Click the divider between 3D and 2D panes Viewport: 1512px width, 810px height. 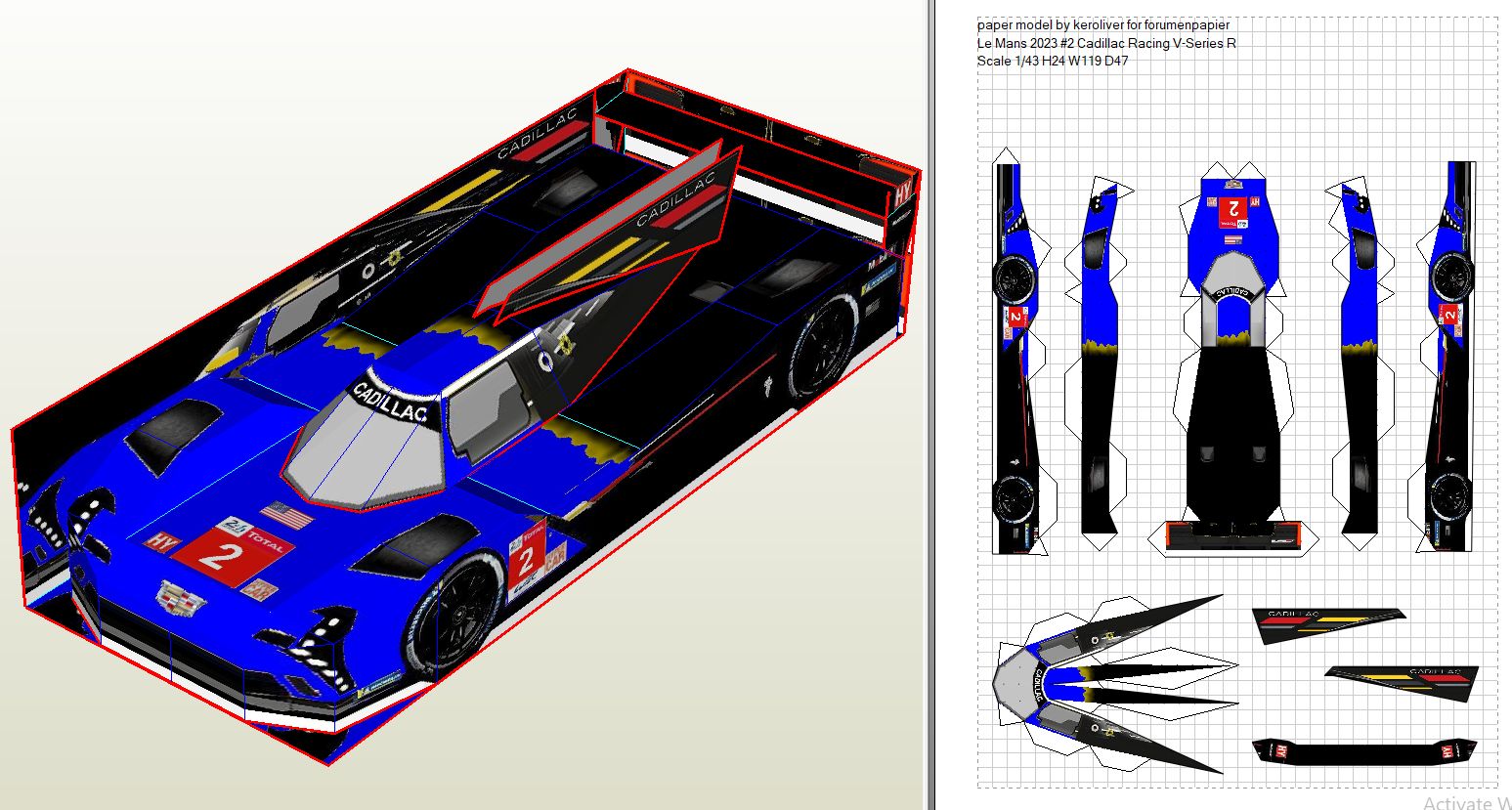point(929,405)
